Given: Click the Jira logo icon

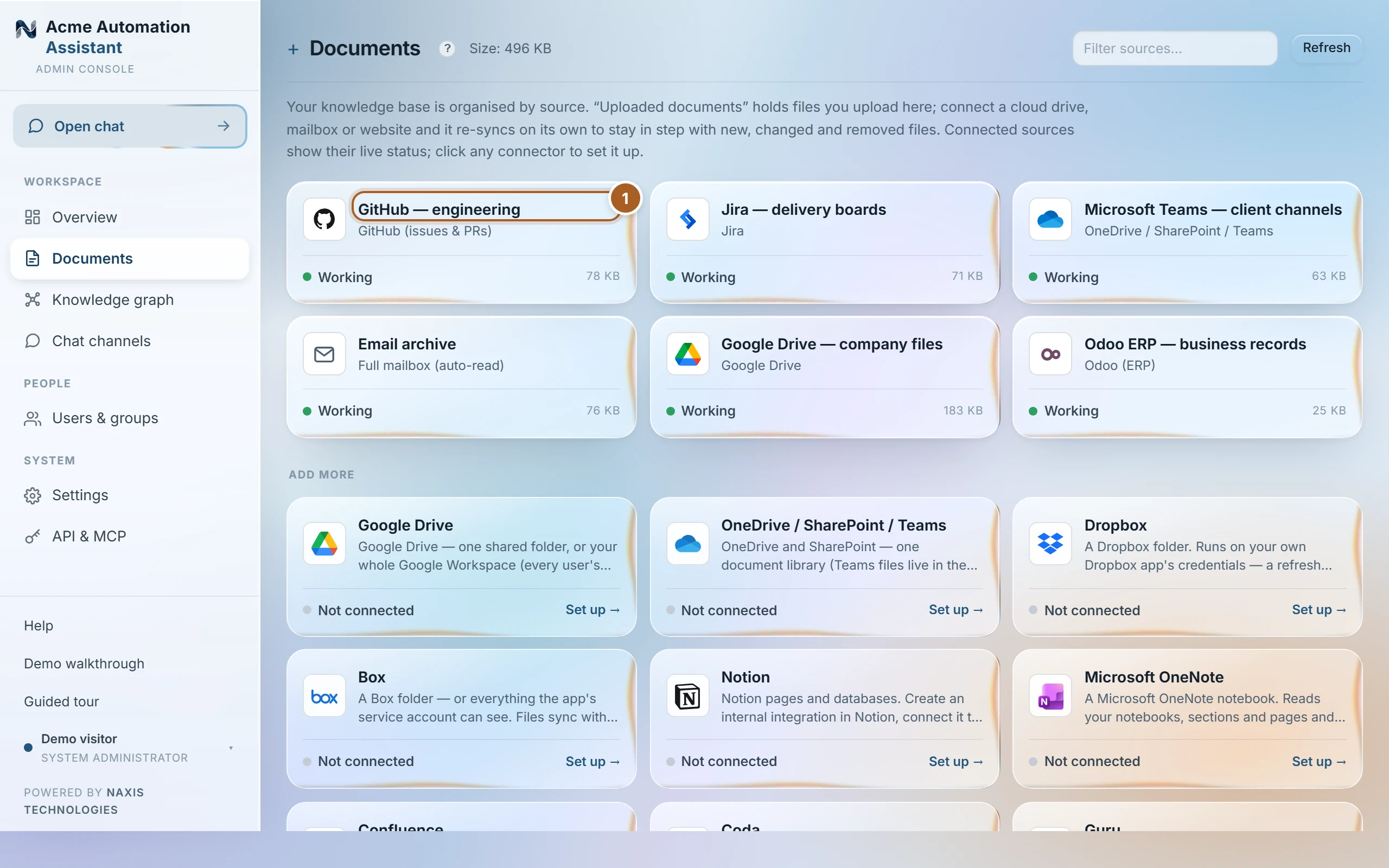Looking at the screenshot, I should pos(687,219).
